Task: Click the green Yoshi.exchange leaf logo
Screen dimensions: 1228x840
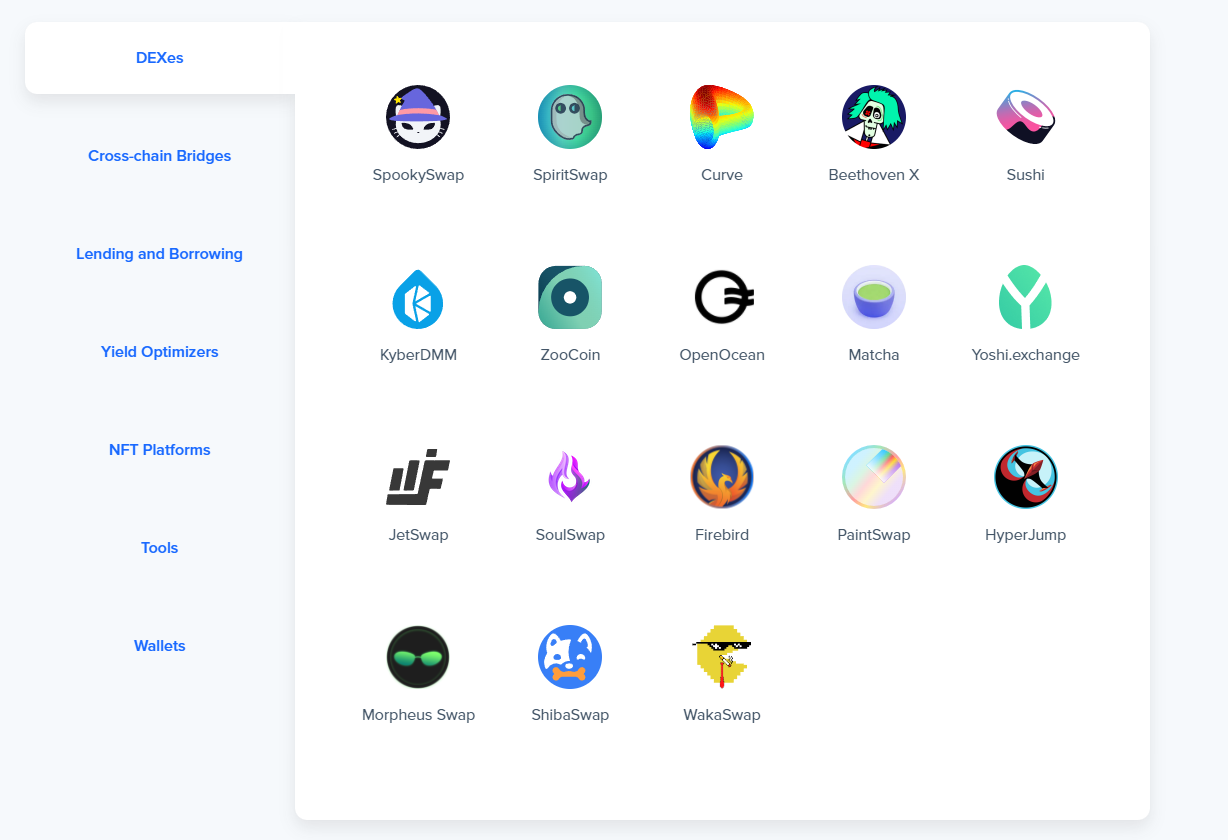Action: 1026,297
